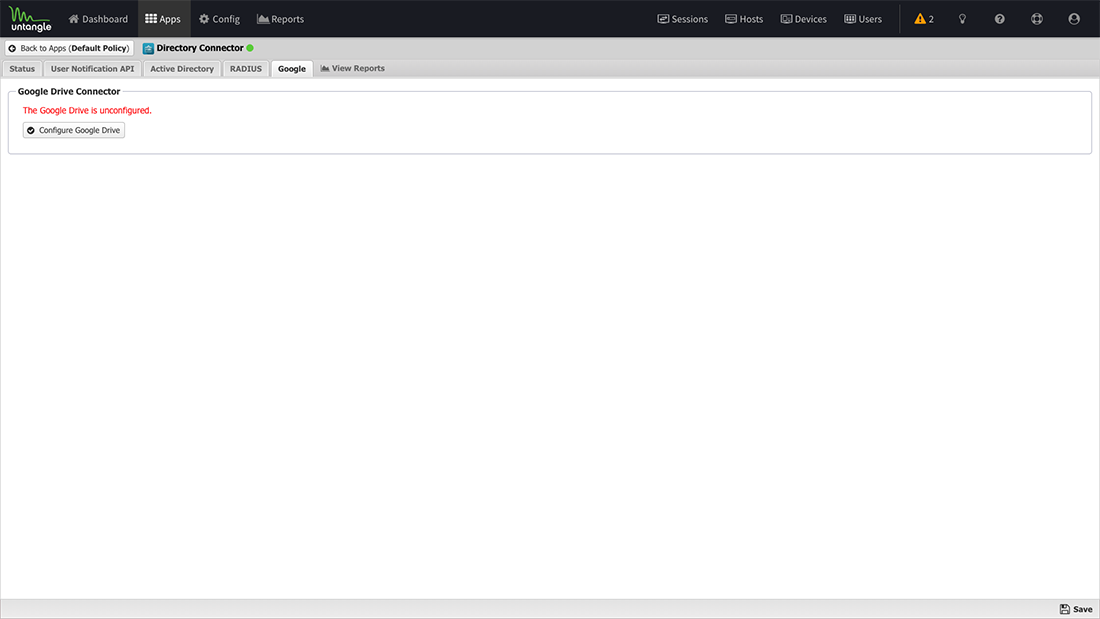Open the Users list
This screenshot has width=1100, height=619.
pos(863,19)
